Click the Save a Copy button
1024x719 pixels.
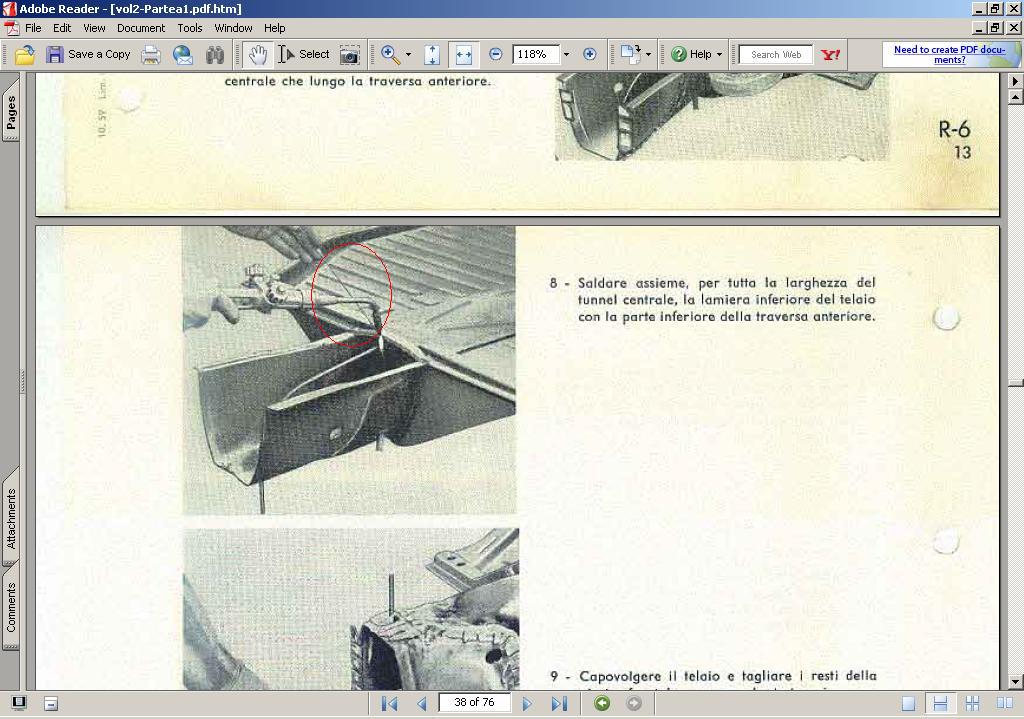click(x=88, y=55)
